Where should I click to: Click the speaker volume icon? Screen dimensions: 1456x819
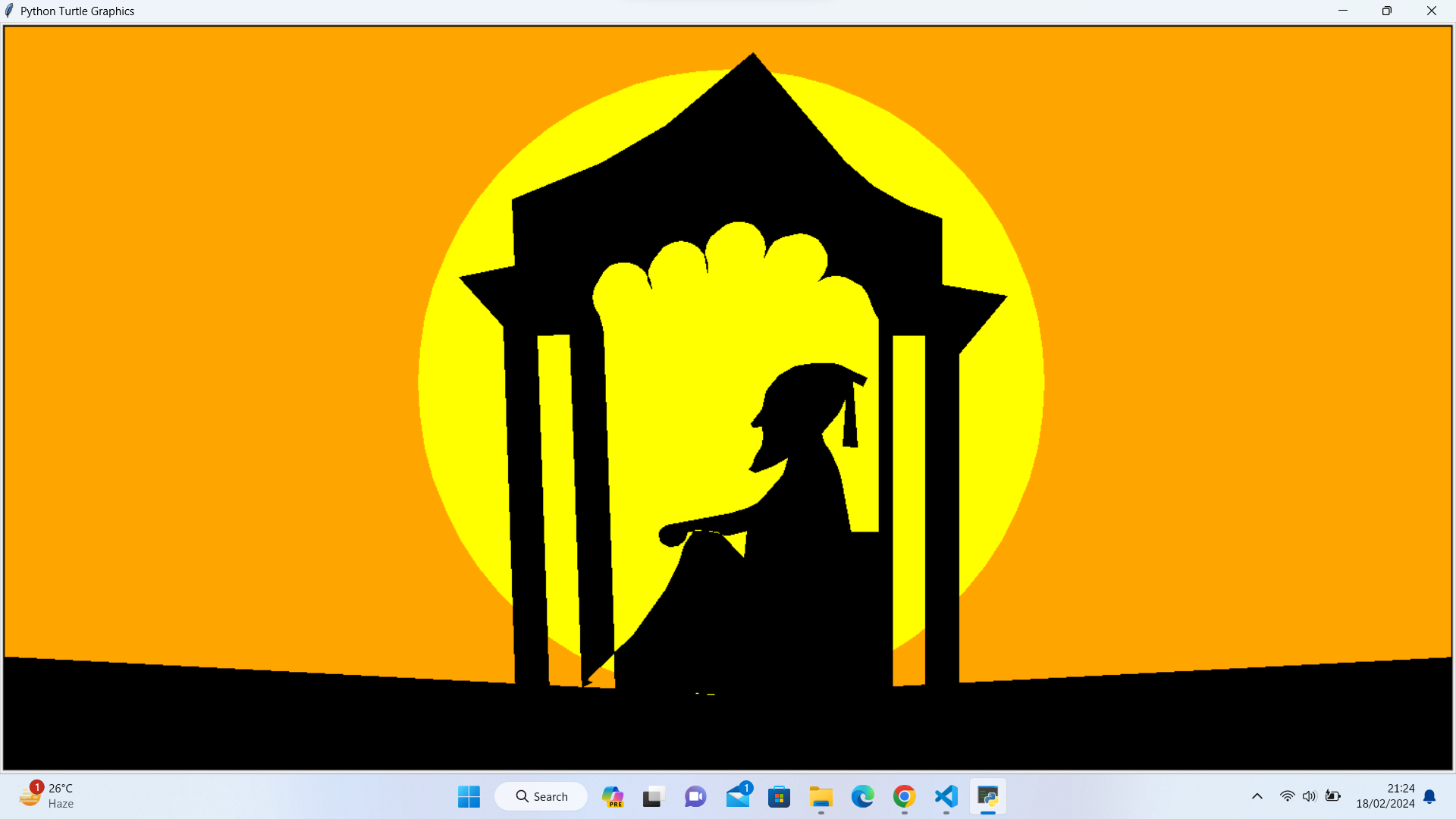(x=1310, y=796)
